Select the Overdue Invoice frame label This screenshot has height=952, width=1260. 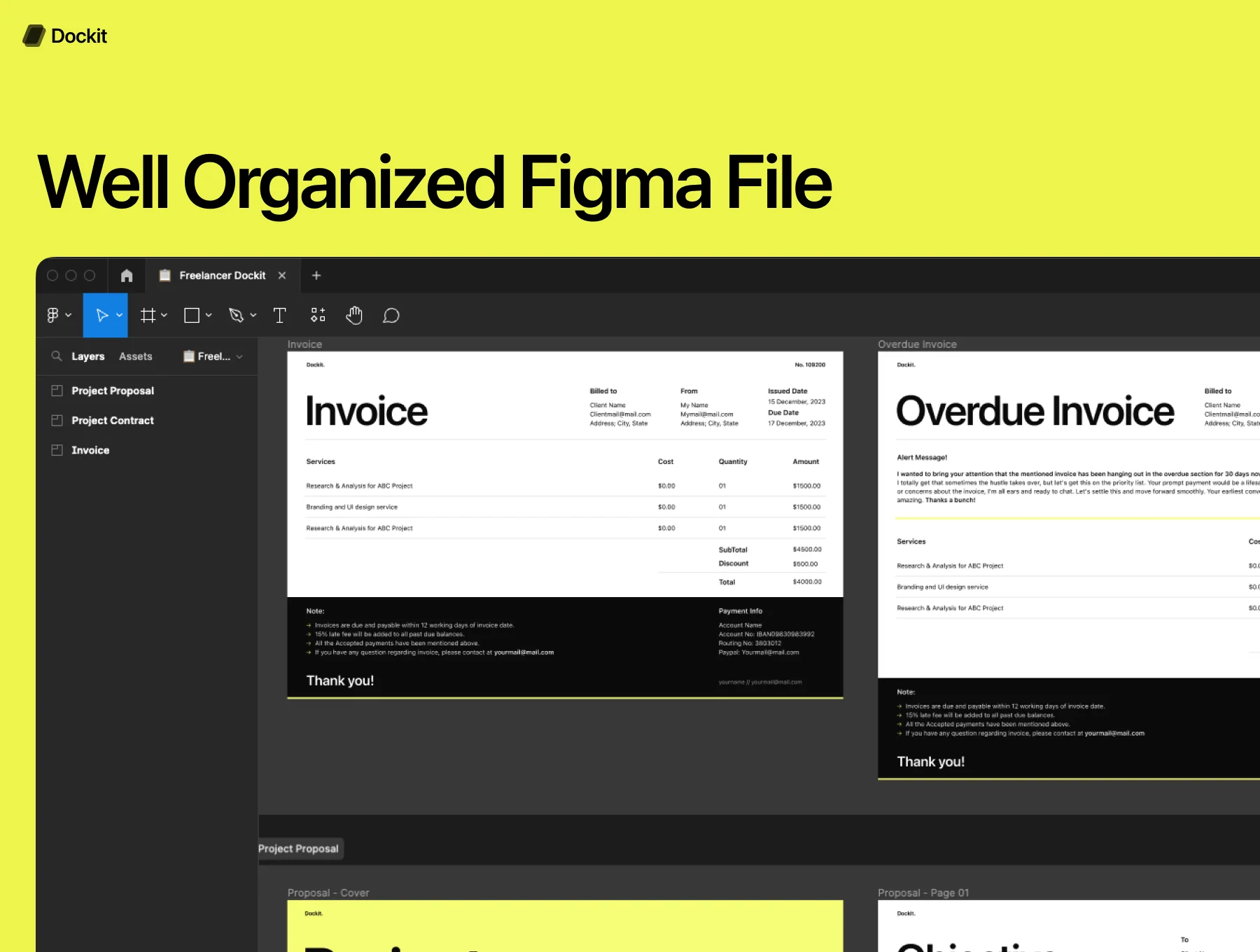[917, 344]
